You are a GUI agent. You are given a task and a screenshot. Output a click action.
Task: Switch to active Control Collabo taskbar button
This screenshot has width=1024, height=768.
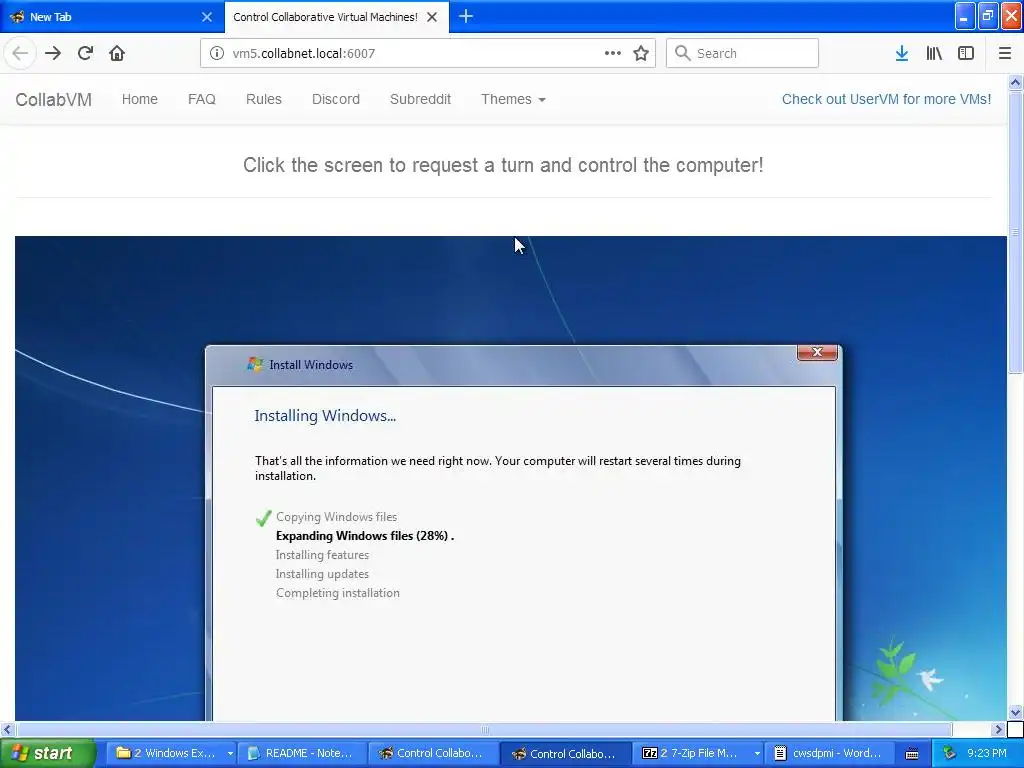(x=566, y=753)
